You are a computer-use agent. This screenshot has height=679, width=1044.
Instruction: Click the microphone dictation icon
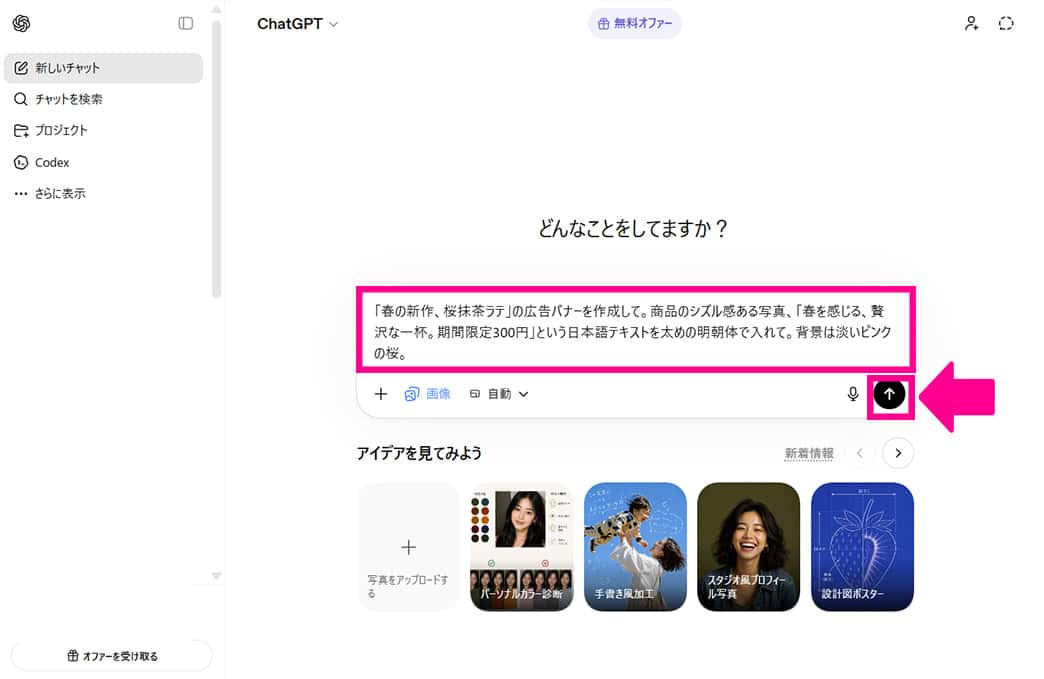852,394
